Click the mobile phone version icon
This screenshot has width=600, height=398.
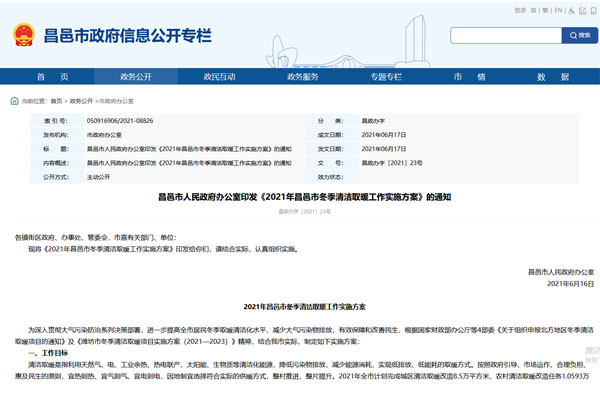tap(593, 11)
